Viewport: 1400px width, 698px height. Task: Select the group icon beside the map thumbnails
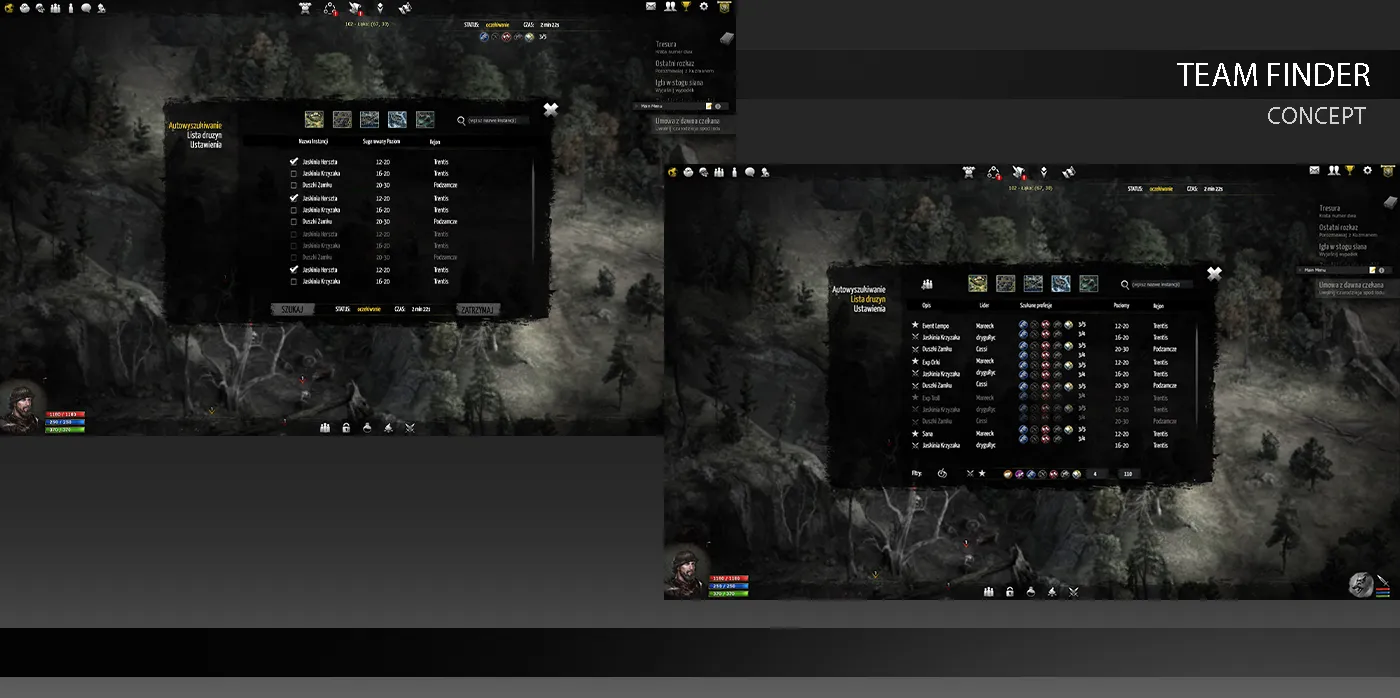[x=927, y=283]
